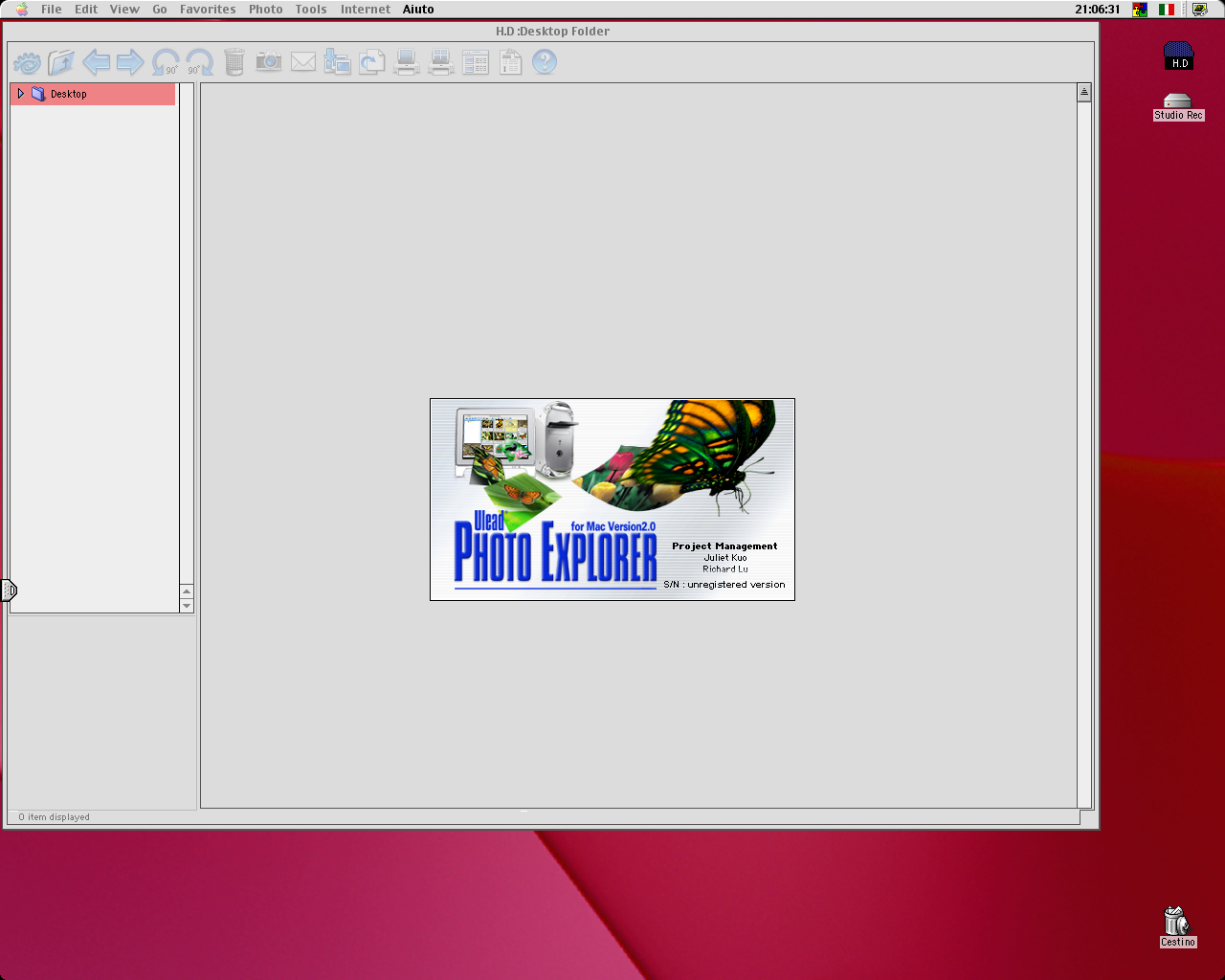Click the document properties icon
The height and width of the screenshot is (980, 1225).
click(511, 63)
